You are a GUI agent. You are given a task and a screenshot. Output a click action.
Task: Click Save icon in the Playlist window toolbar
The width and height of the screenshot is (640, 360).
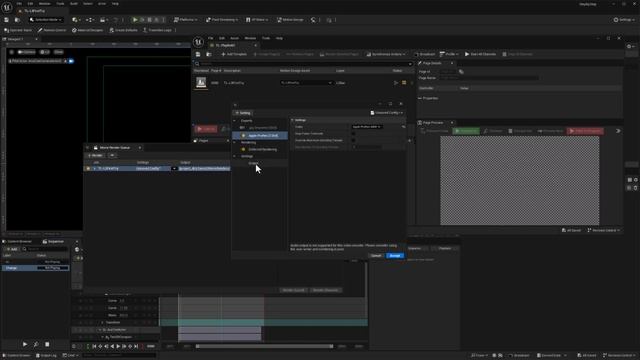coord(198,54)
